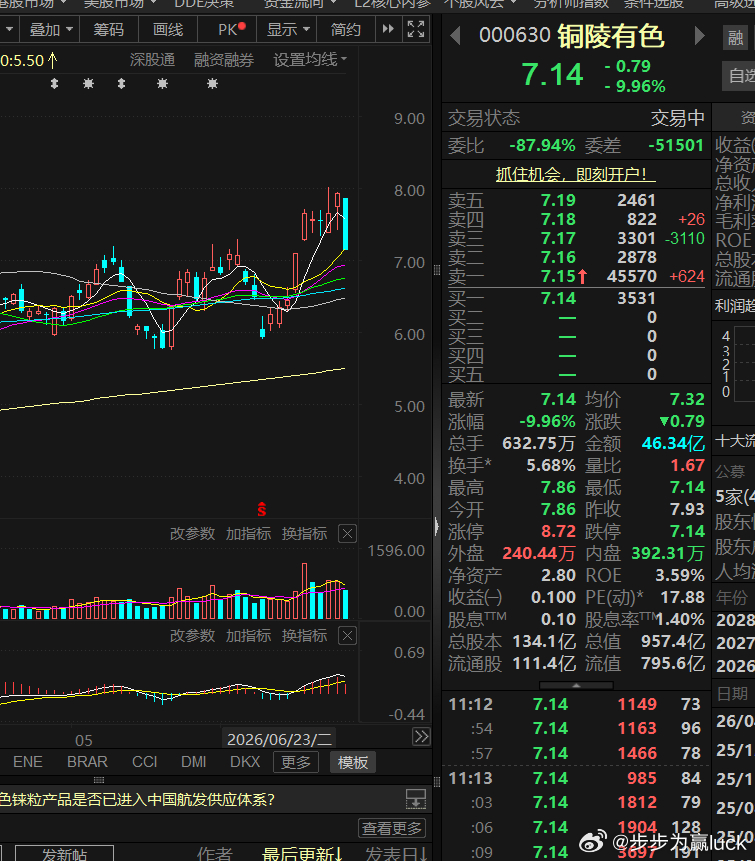
Task: Click the 筹码 chip distribution button
Action: [109, 30]
